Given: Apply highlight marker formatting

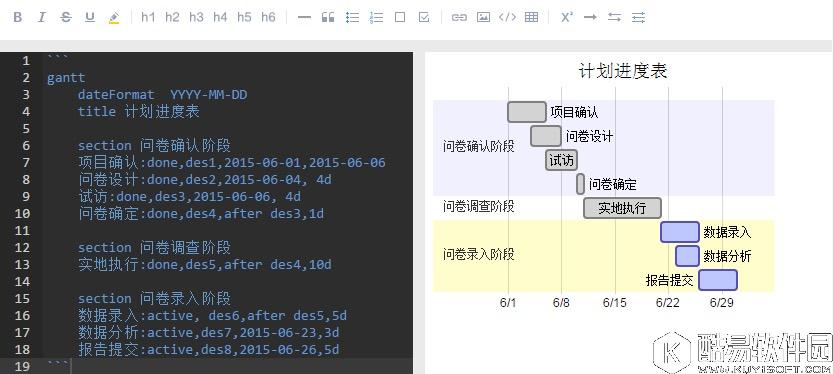Looking at the screenshot, I should point(114,18).
